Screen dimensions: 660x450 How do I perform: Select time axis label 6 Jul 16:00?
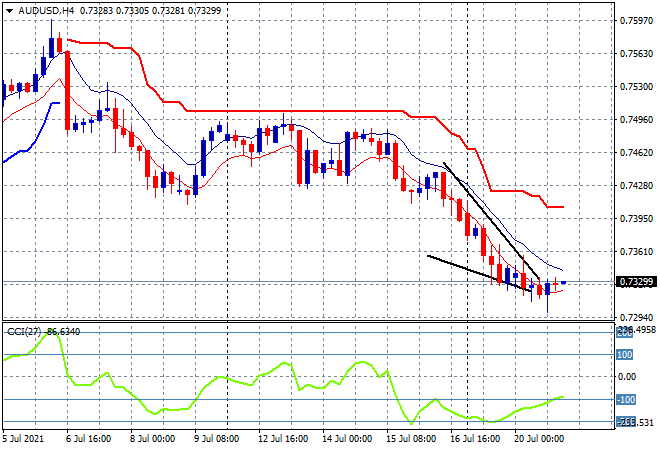pos(88,439)
